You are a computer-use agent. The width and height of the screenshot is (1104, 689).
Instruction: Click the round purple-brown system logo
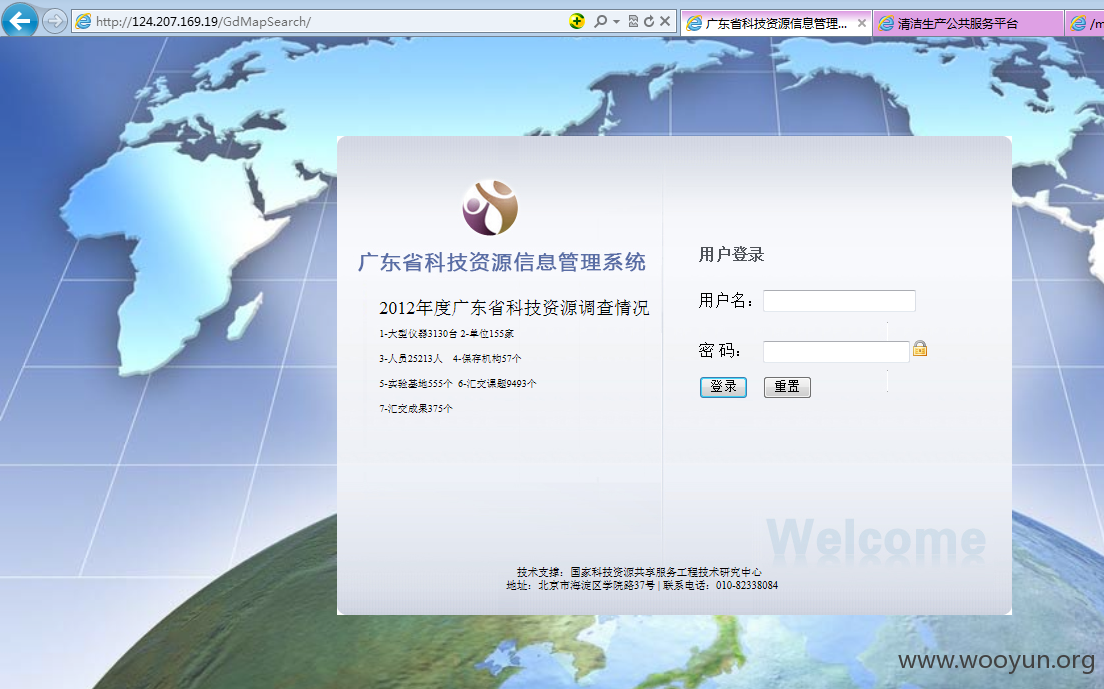click(490, 208)
